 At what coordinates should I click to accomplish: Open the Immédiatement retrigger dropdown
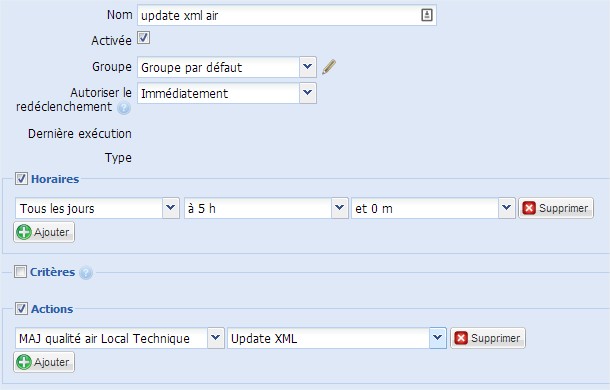[x=308, y=93]
